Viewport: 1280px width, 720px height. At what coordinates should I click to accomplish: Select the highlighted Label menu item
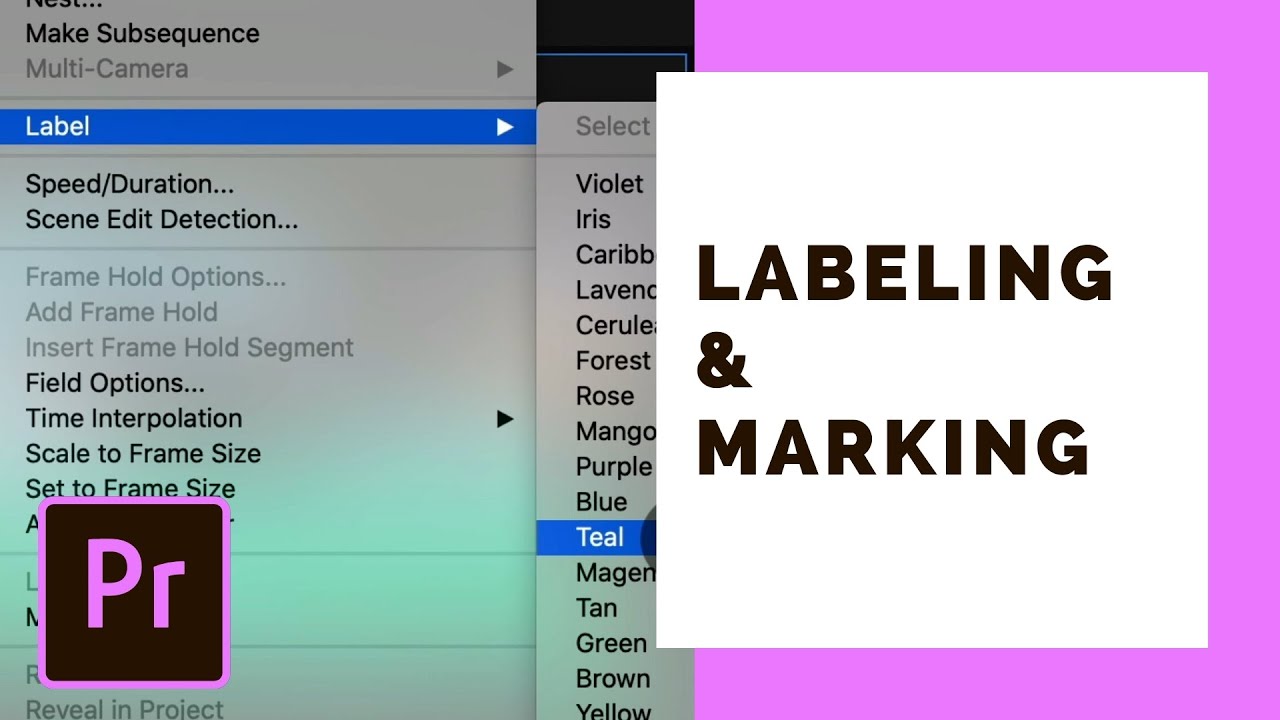click(268, 126)
